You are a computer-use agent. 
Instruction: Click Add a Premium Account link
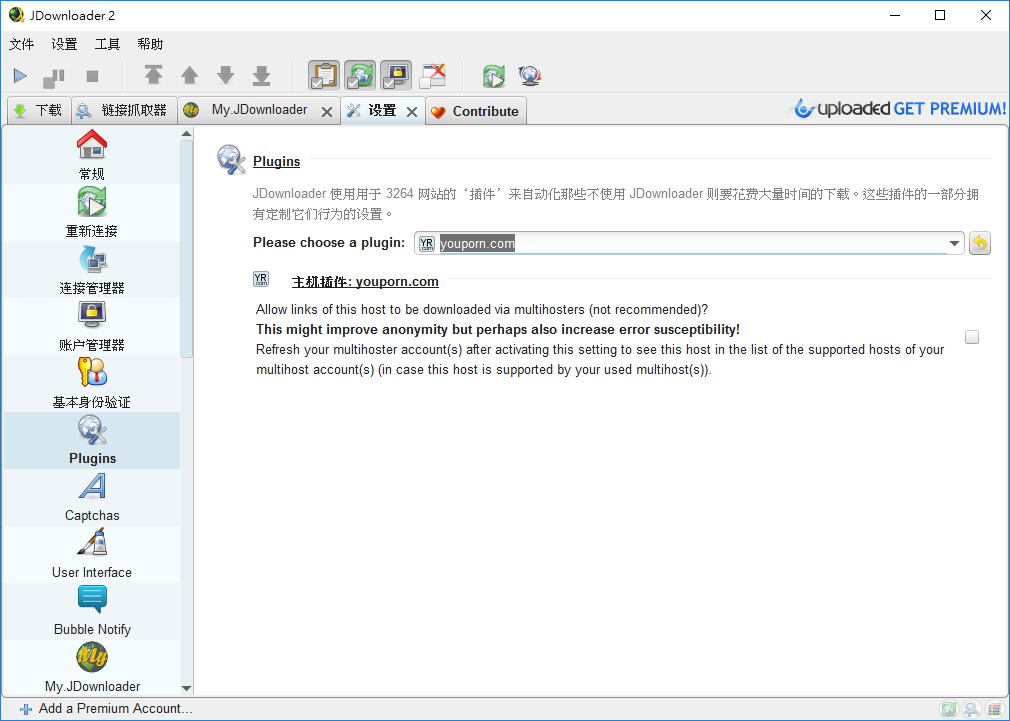(106, 709)
